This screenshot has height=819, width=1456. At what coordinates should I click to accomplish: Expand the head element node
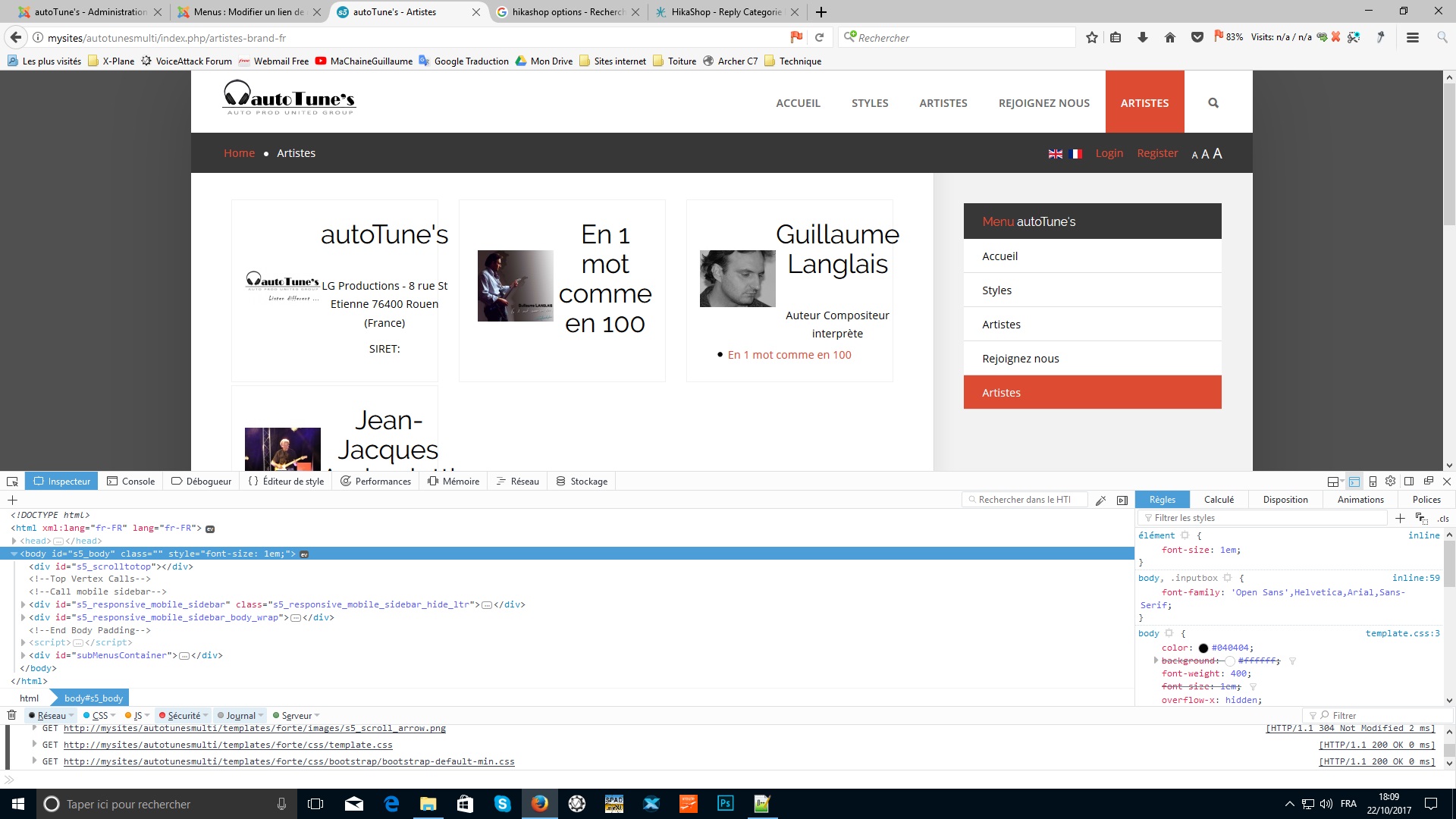pos(14,541)
